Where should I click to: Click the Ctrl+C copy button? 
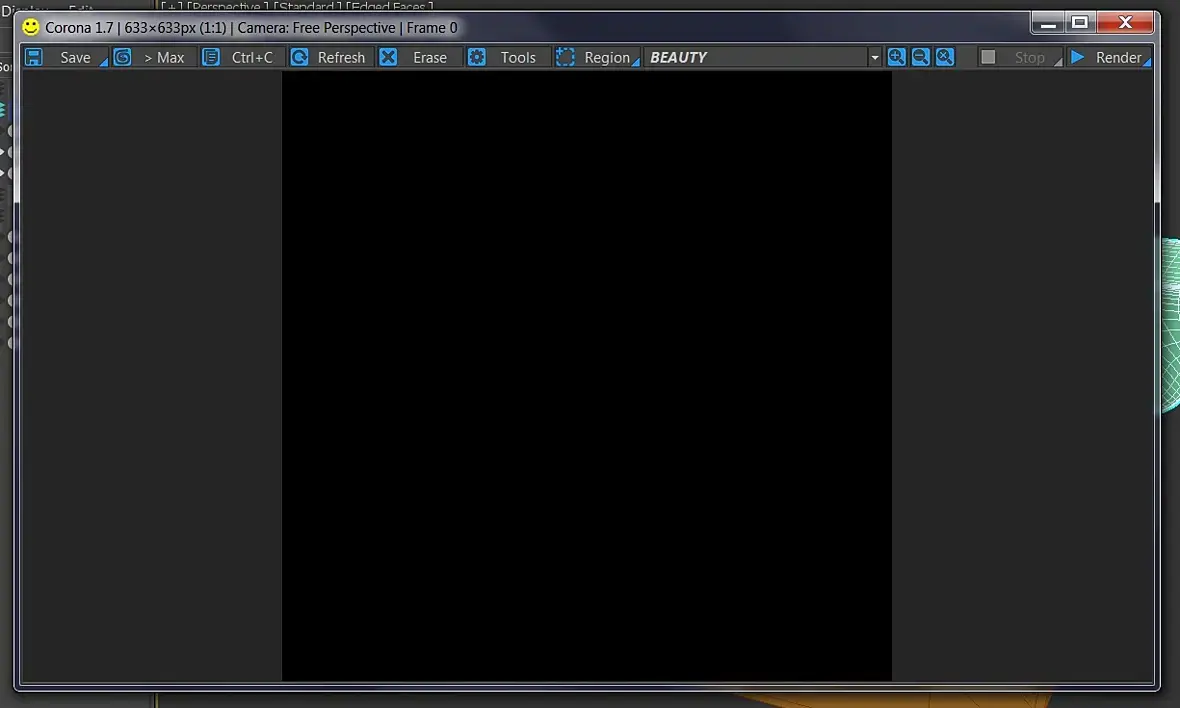click(x=252, y=58)
